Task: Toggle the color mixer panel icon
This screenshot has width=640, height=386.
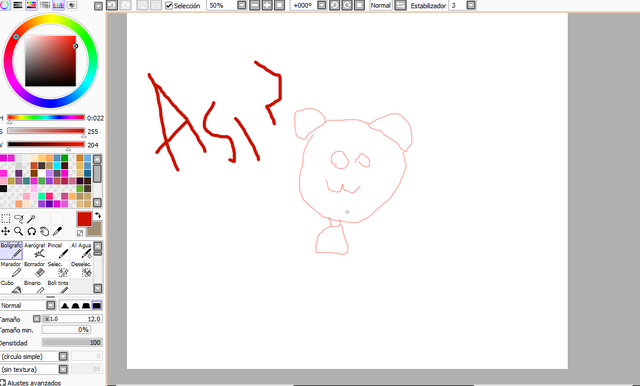Action: (x=45, y=5)
